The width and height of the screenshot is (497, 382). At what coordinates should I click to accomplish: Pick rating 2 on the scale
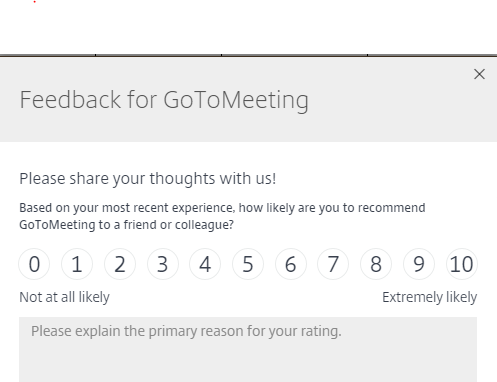120,264
